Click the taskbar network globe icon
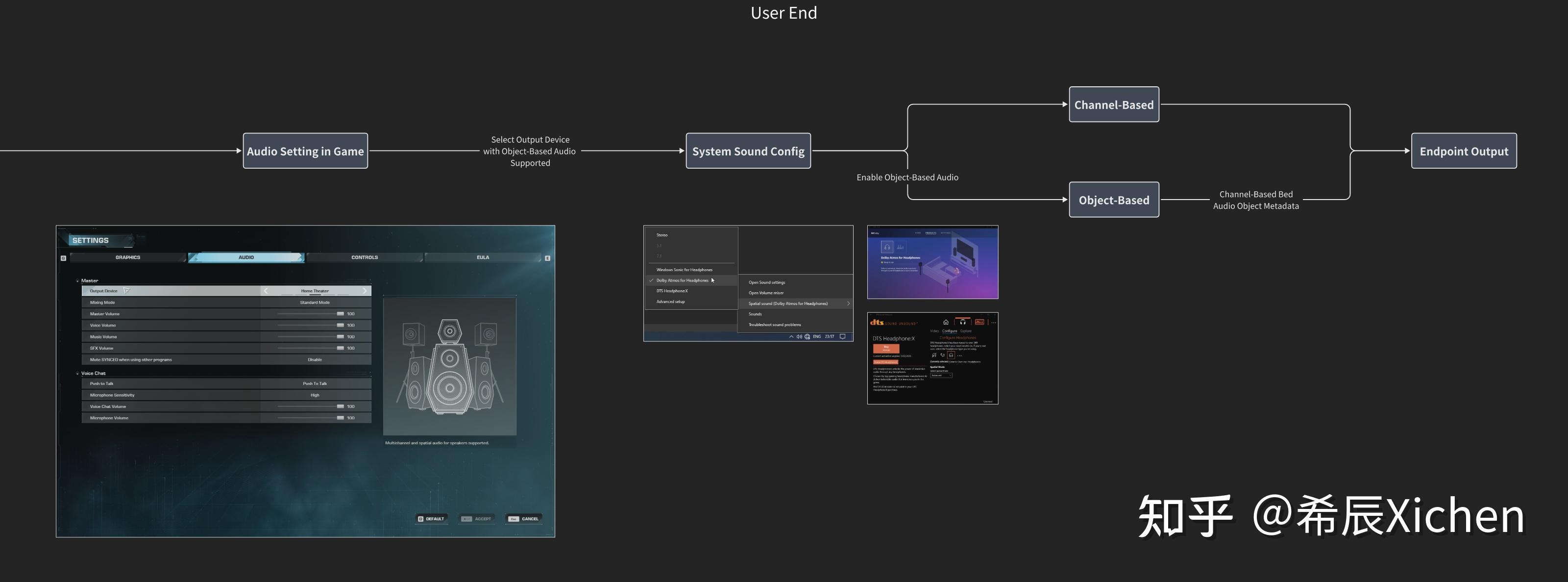Screen dimensions: 1568x582 tap(807, 337)
